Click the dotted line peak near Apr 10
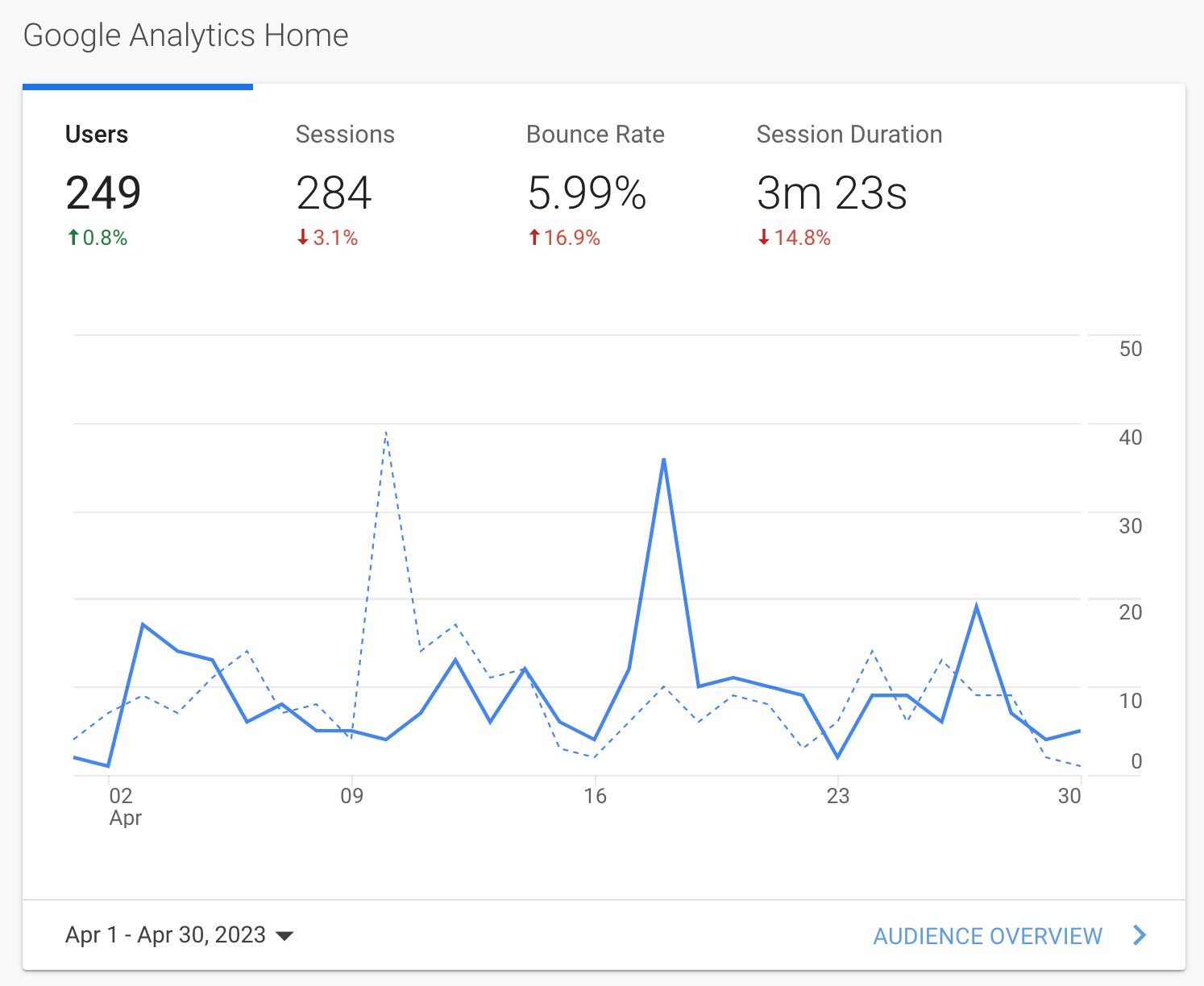This screenshot has width=1204, height=986. [x=386, y=433]
